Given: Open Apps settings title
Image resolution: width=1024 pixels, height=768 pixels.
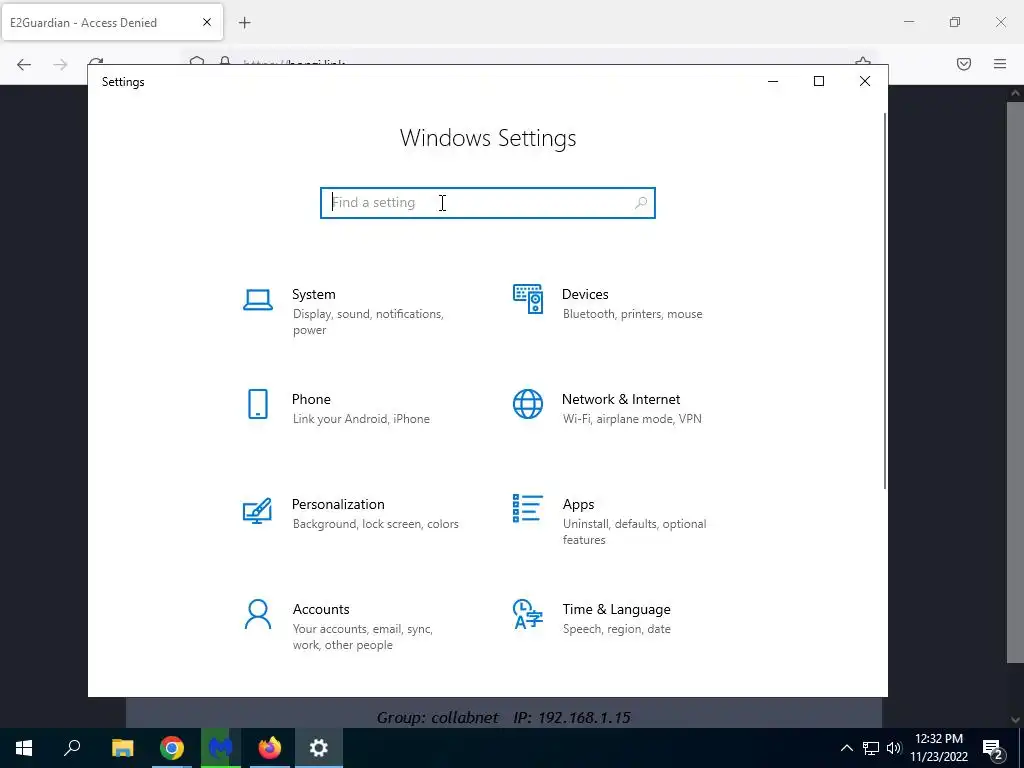Looking at the screenshot, I should click(579, 504).
